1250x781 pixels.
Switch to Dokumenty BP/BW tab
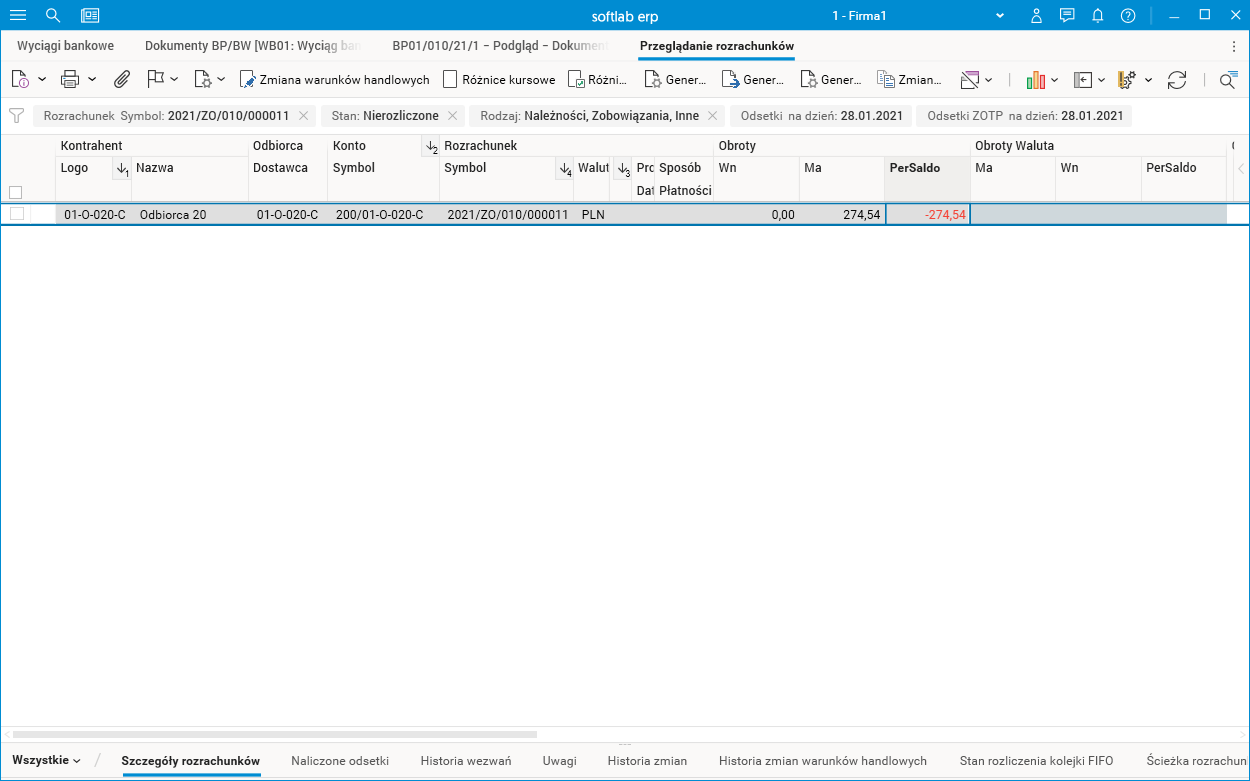[x=253, y=46]
